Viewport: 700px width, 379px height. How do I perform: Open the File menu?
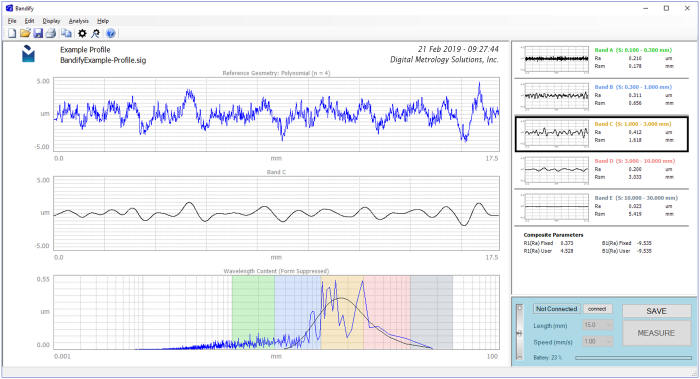click(12, 21)
